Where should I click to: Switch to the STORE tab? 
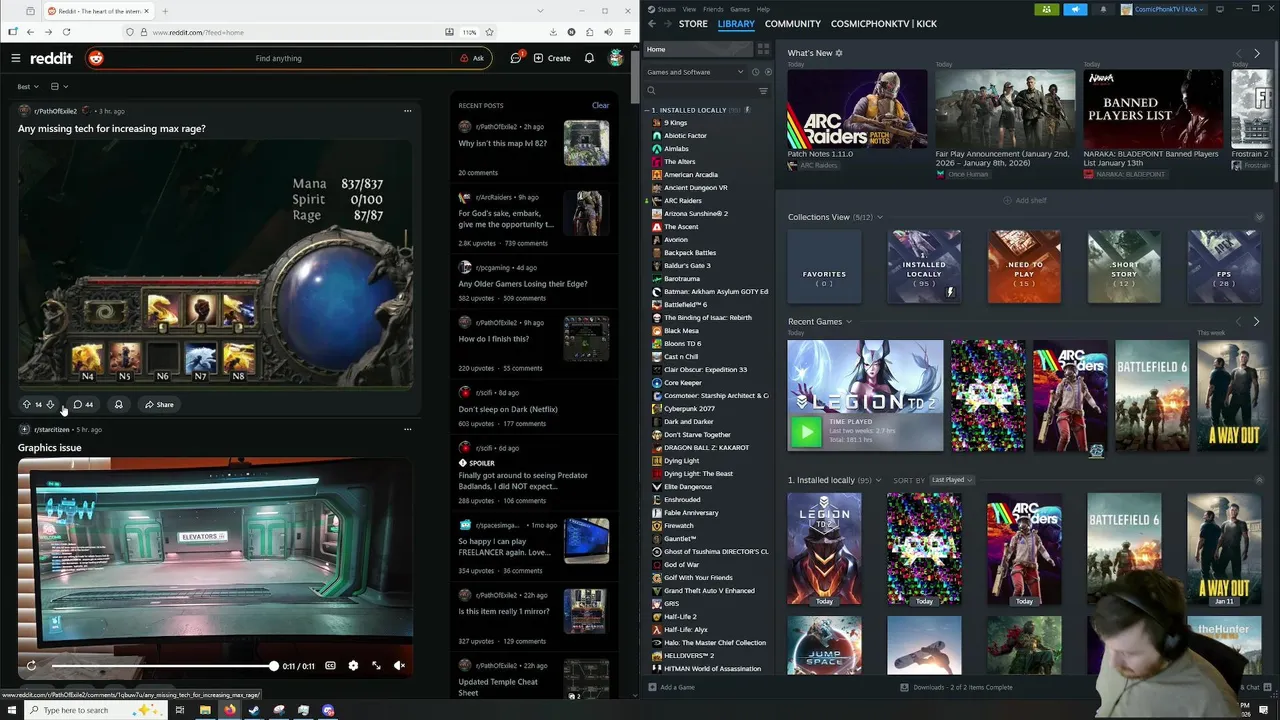[x=693, y=24]
